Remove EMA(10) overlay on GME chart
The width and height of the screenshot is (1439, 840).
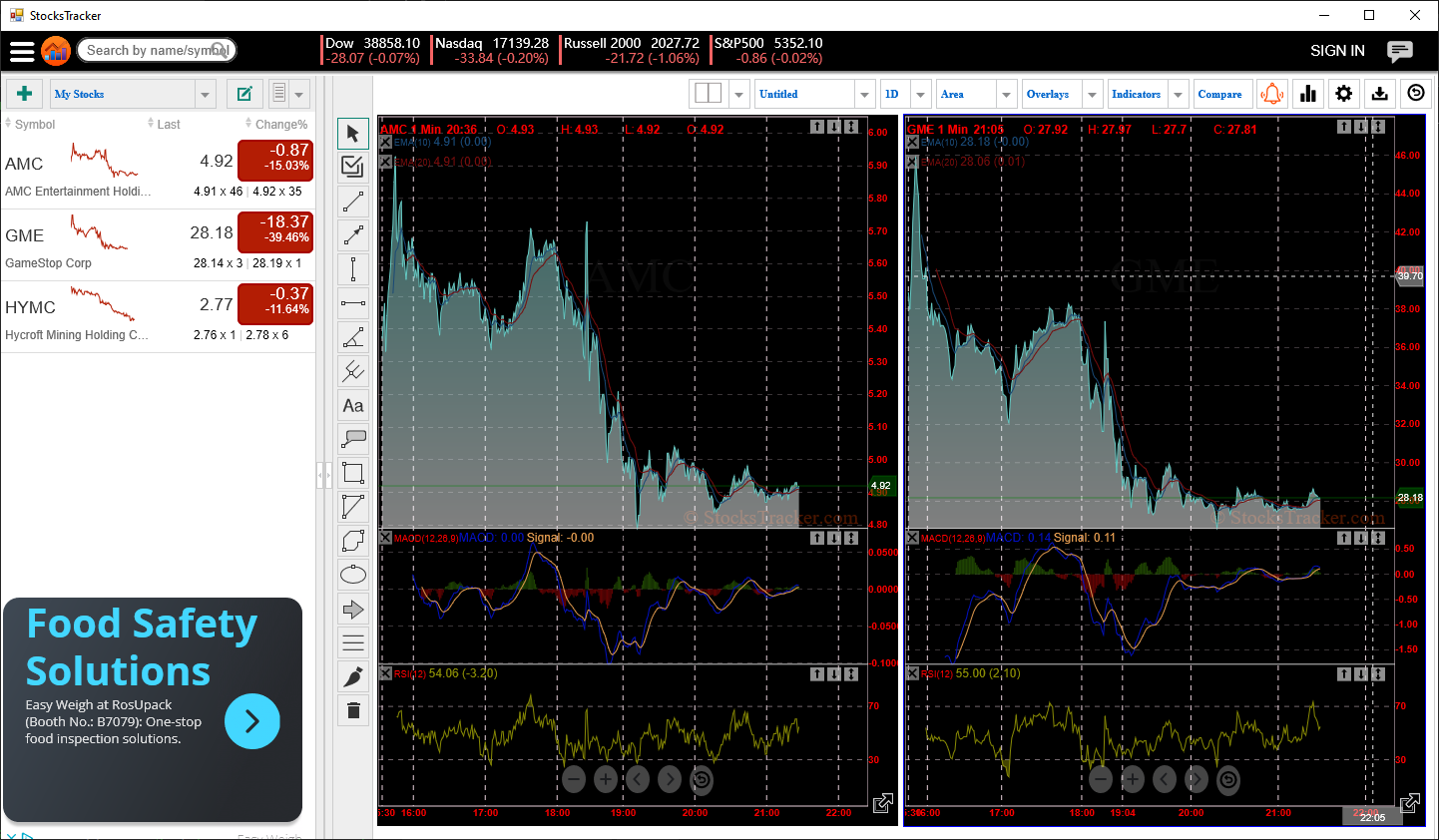[913, 143]
